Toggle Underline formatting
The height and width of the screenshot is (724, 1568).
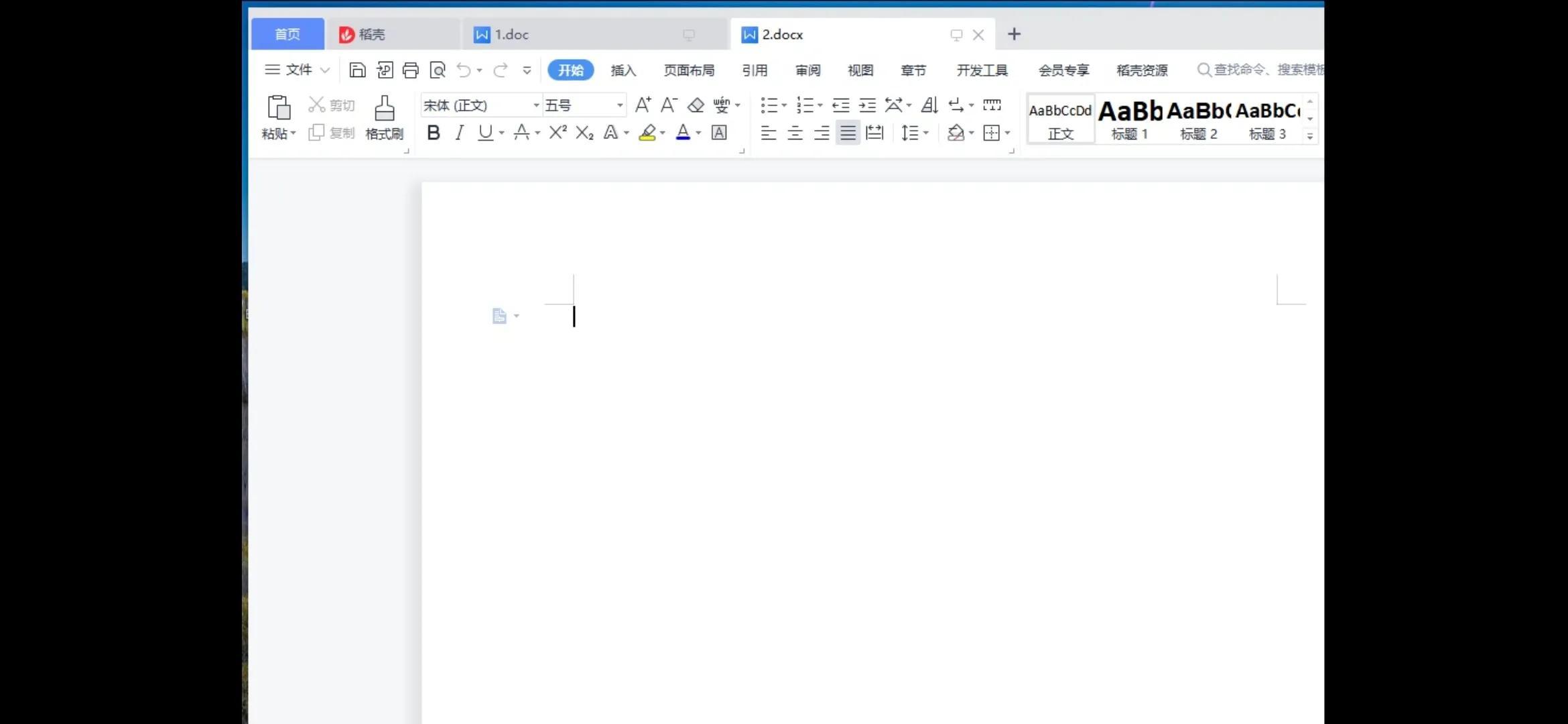pyautogui.click(x=485, y=133)
